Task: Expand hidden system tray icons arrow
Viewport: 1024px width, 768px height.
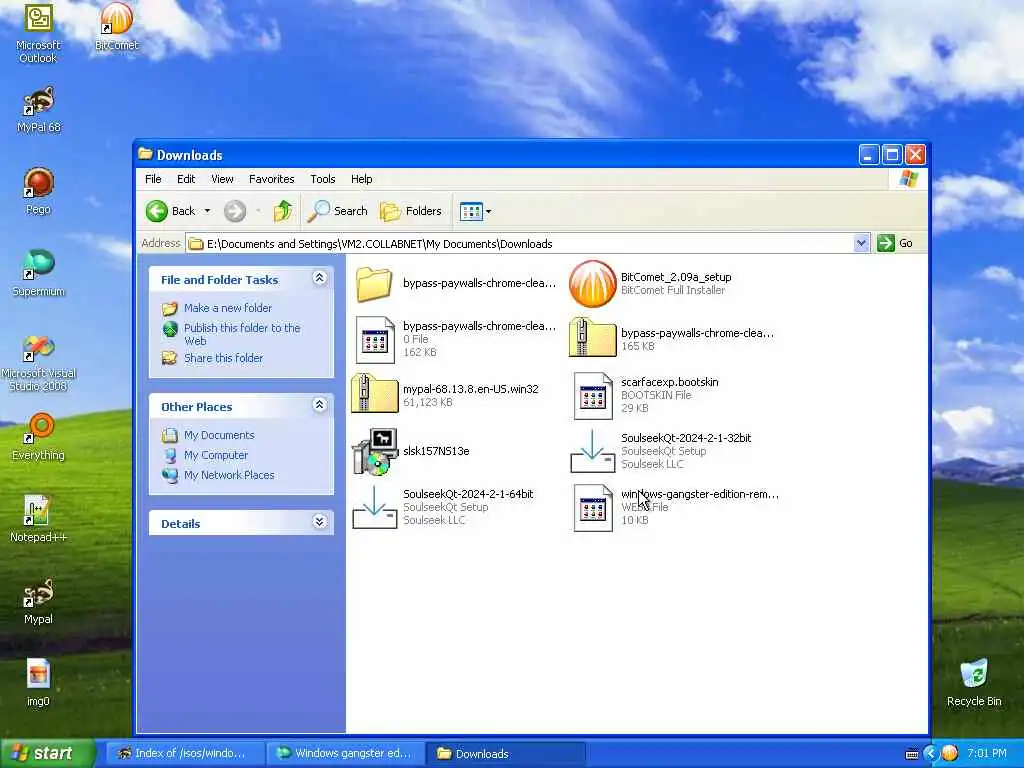Action: 931,754
